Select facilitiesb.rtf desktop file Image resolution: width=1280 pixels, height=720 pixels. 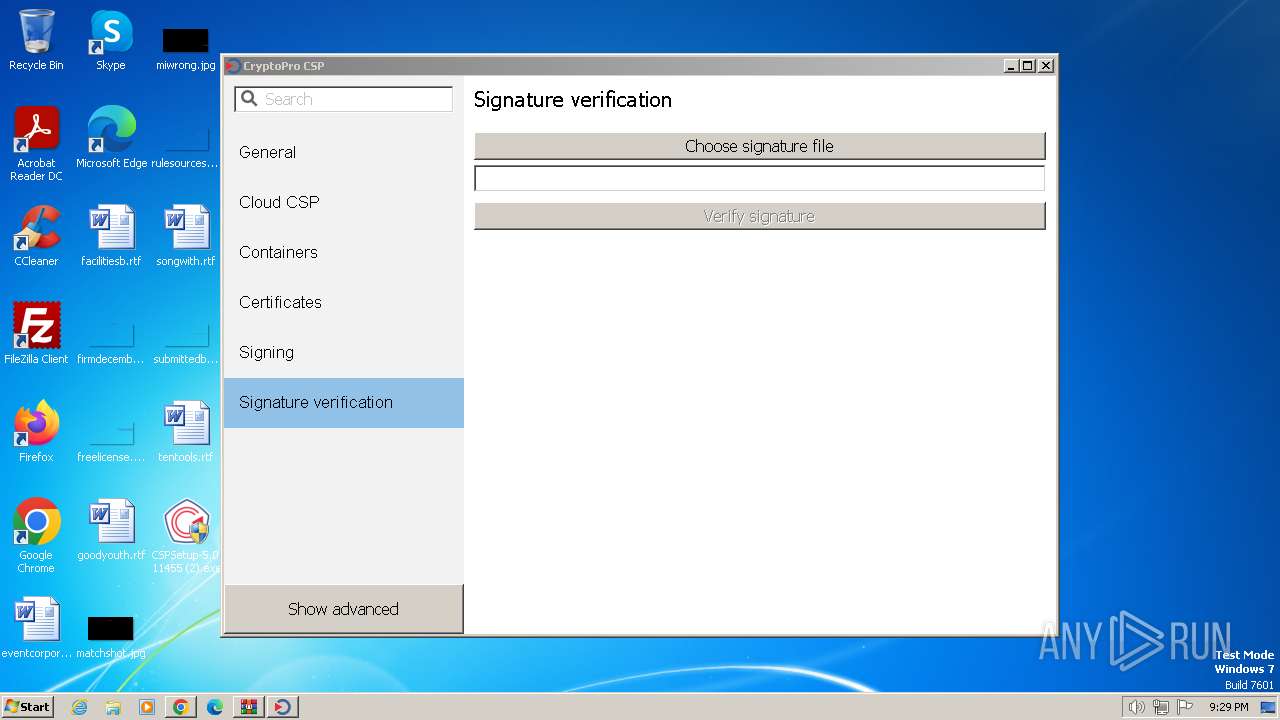point(111,236)
